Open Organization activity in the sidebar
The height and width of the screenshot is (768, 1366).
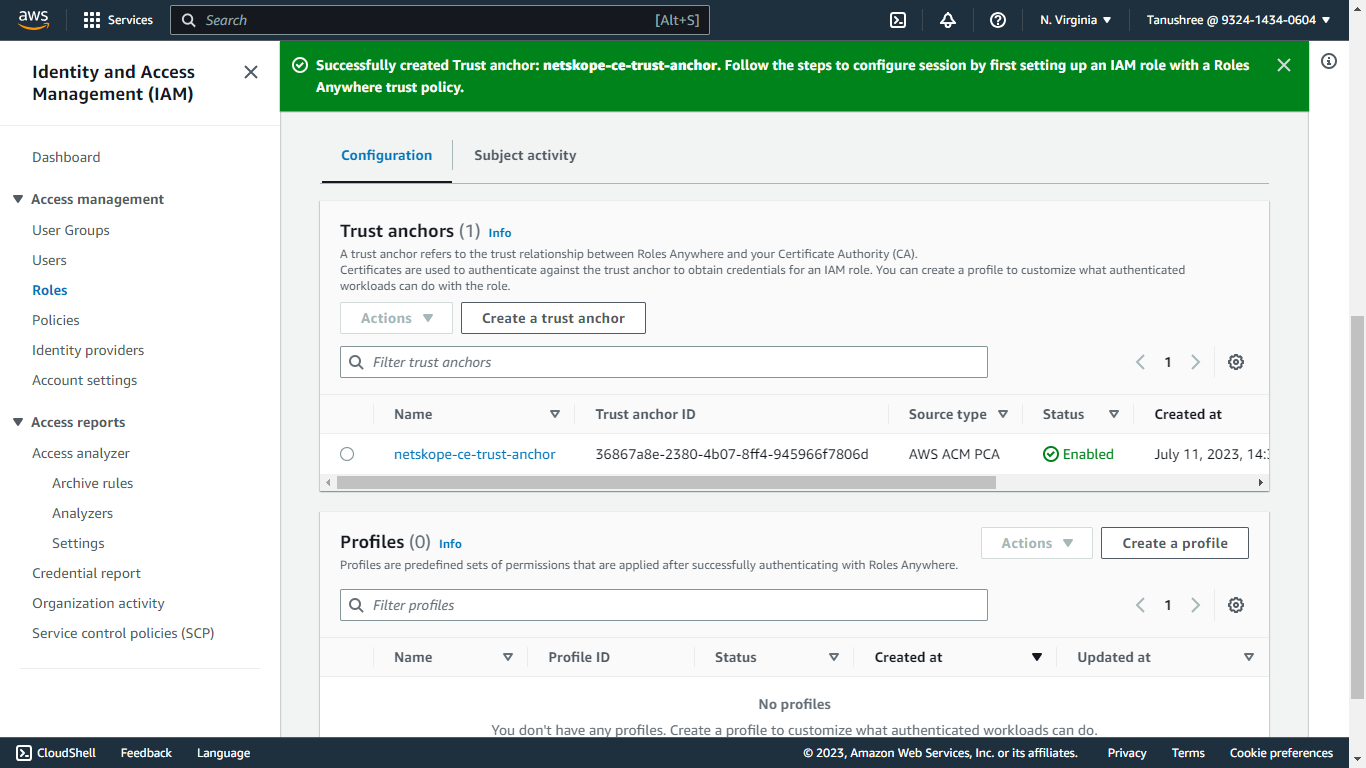coord(98,603)
